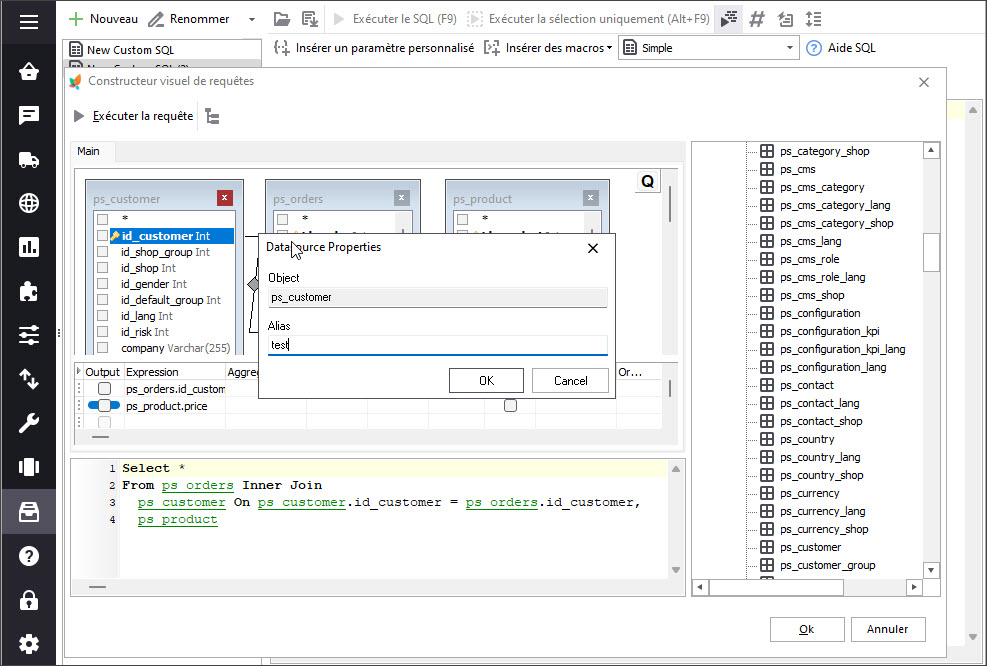
Task: Close the ps_product table box
Action: coord(590,198)
